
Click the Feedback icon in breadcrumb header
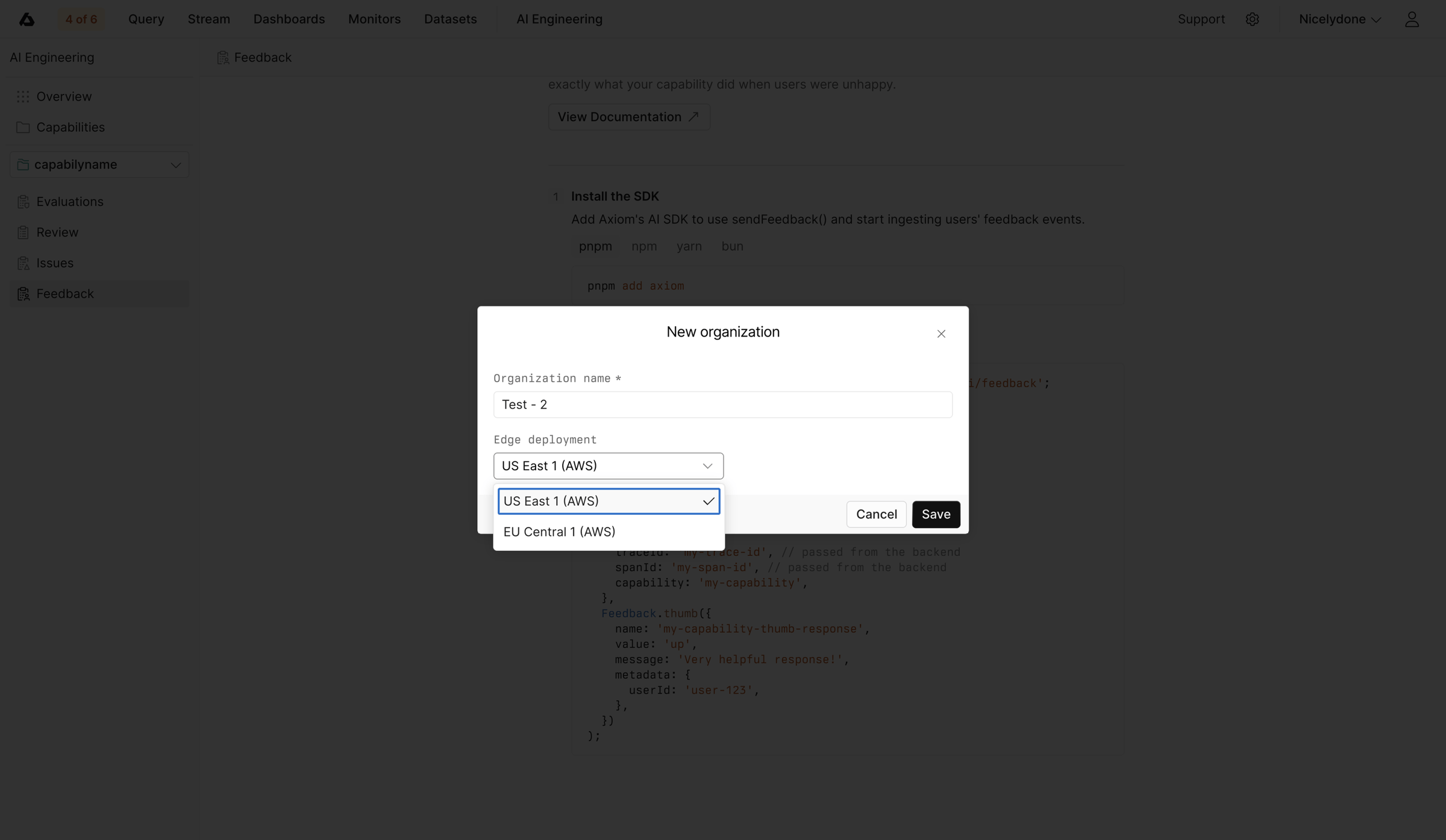[223, 58]
